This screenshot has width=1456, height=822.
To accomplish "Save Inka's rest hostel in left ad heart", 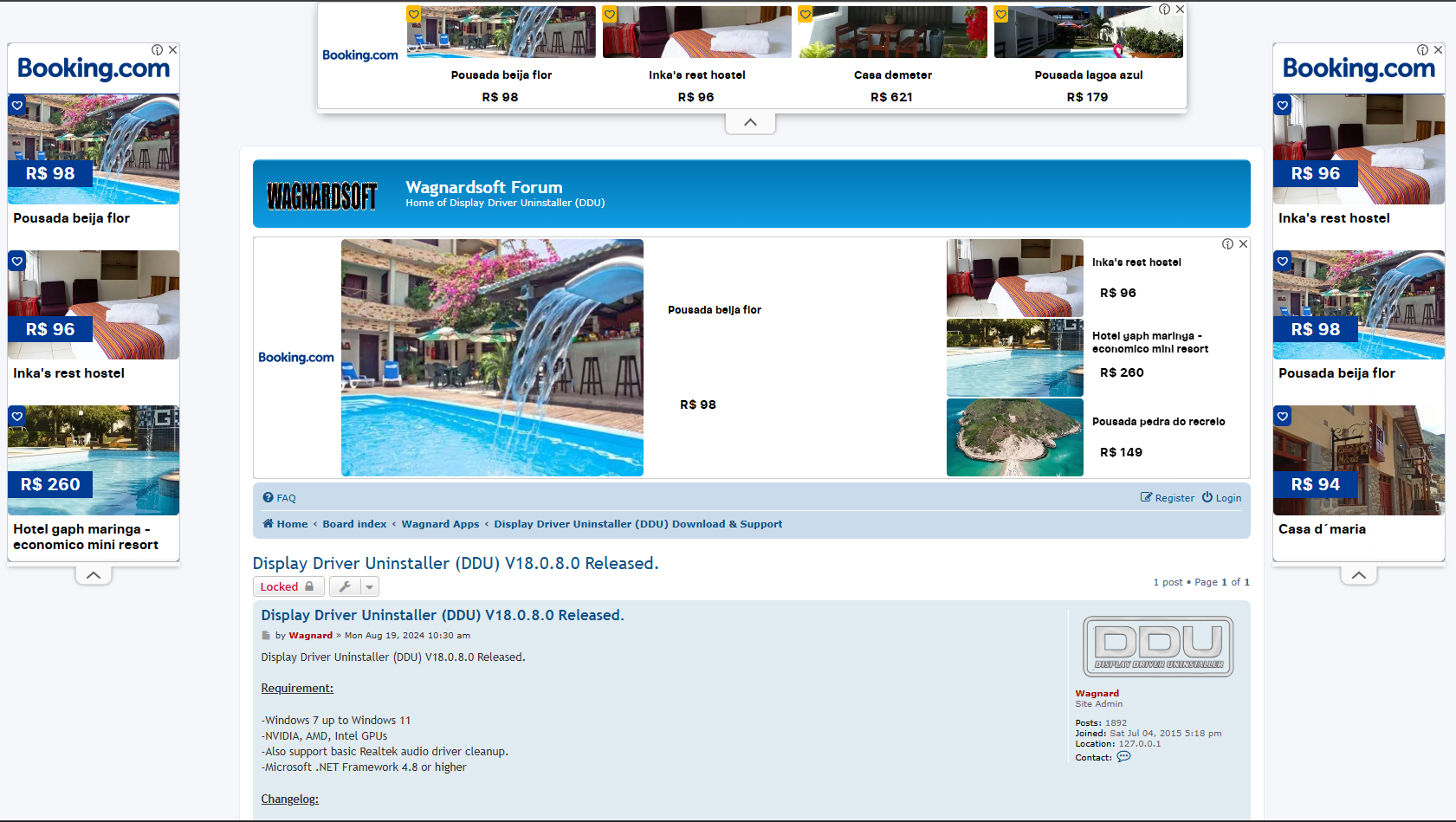I will tap(17, 261).
